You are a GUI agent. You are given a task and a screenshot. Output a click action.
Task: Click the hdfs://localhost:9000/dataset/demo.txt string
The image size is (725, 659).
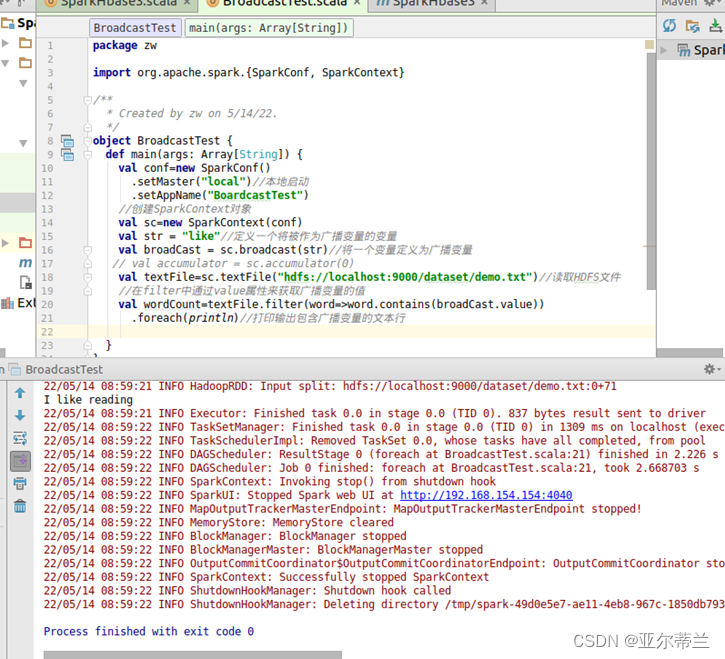click(405, 277)
